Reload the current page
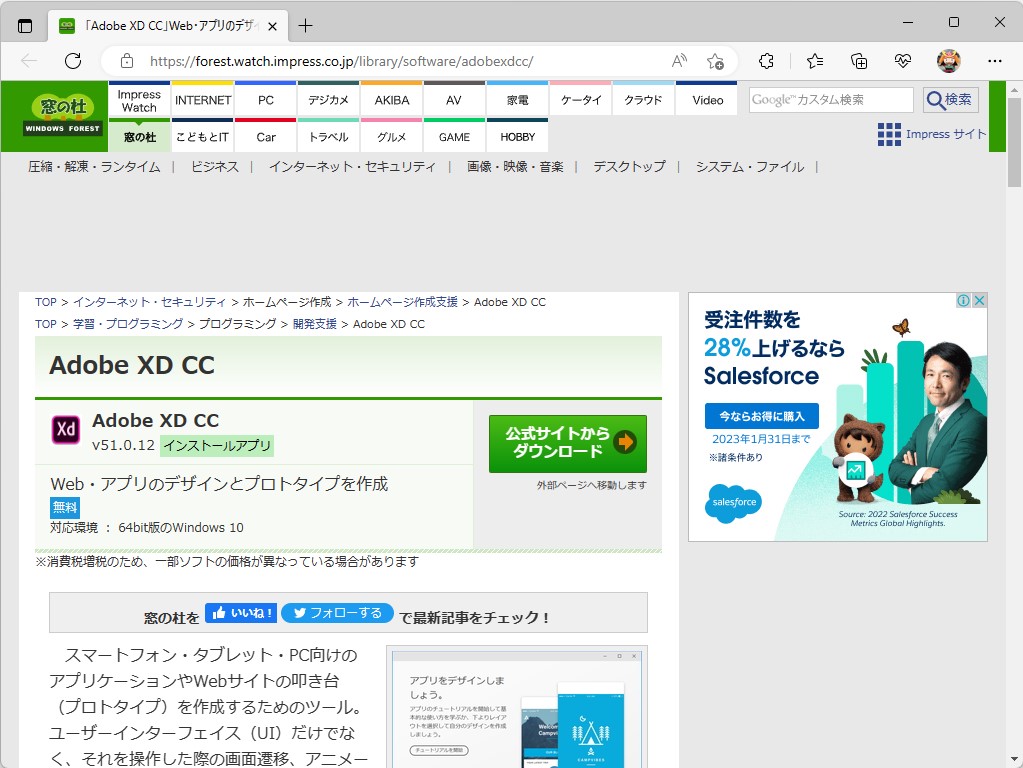 coord(73,61)
